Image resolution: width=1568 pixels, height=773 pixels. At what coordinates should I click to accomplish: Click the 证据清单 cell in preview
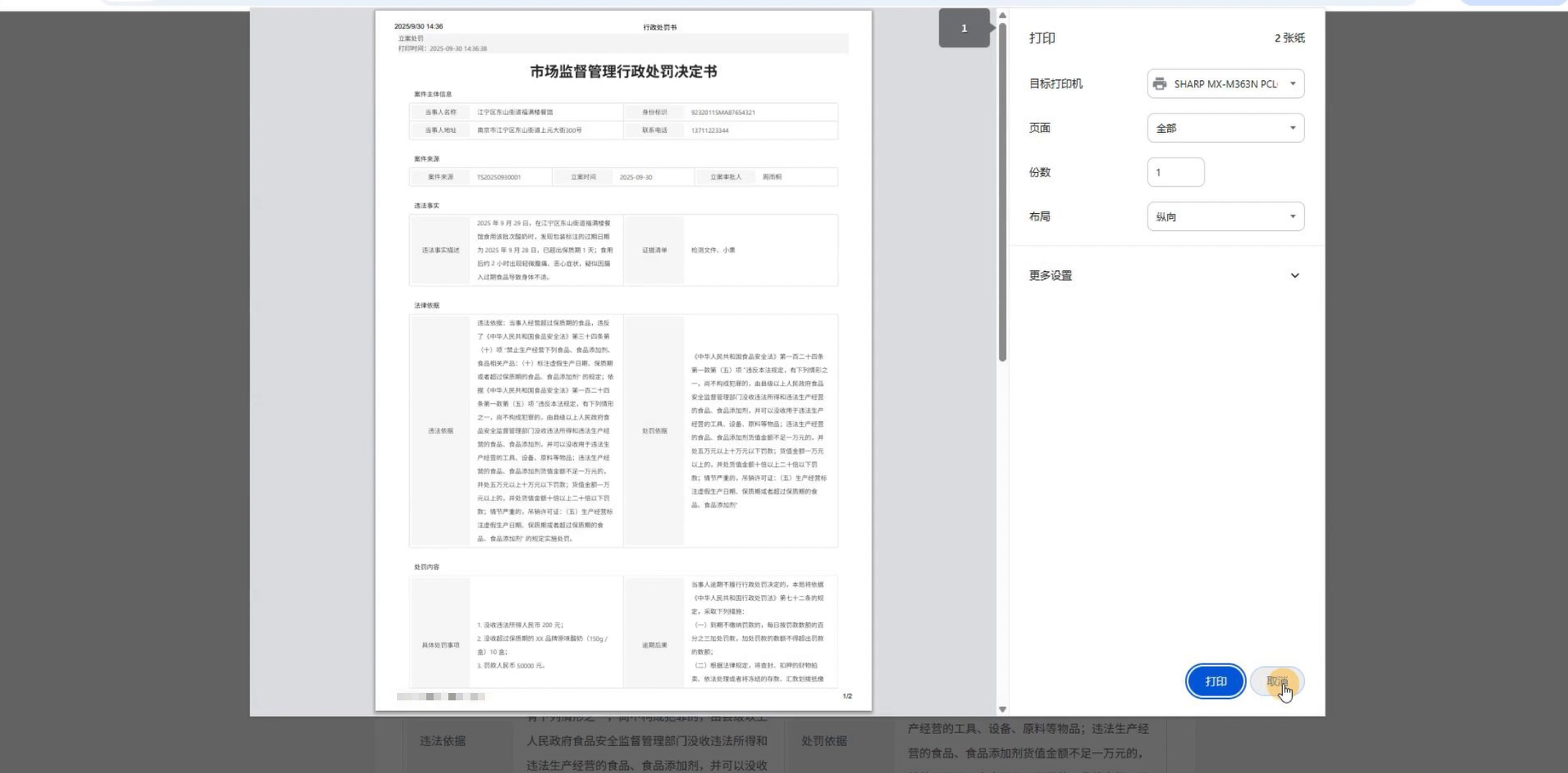click(x=655, y=250)
